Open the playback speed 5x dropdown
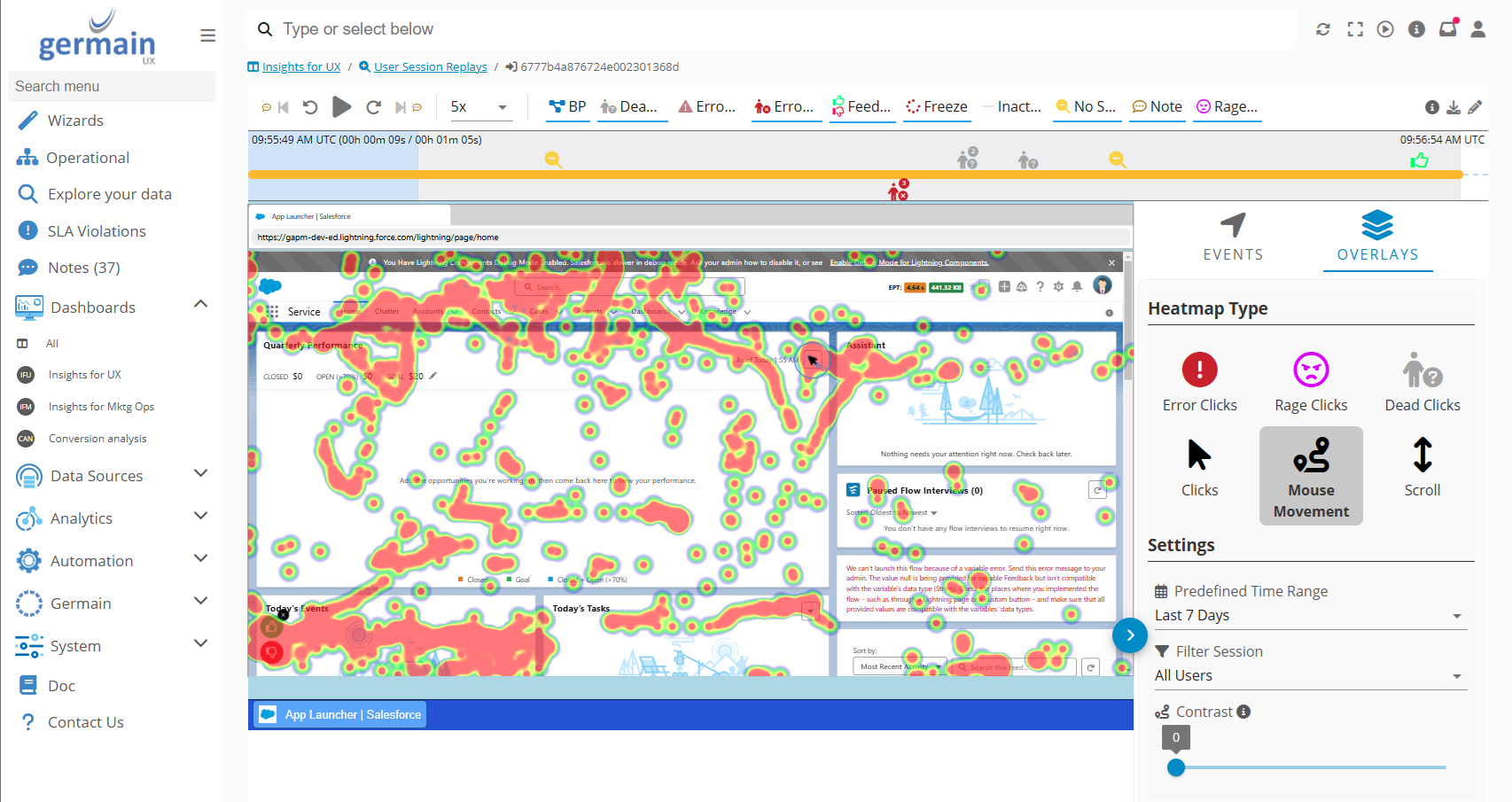 479,106
